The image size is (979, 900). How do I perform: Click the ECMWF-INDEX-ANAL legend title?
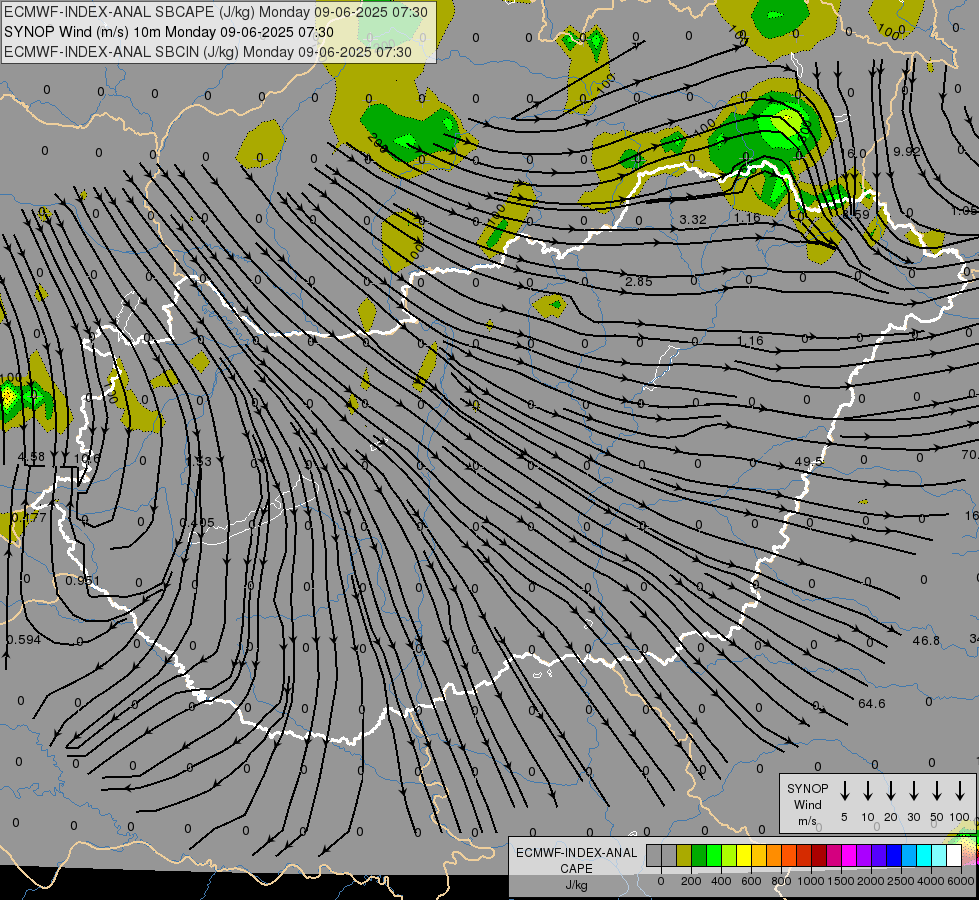[576, 853]
